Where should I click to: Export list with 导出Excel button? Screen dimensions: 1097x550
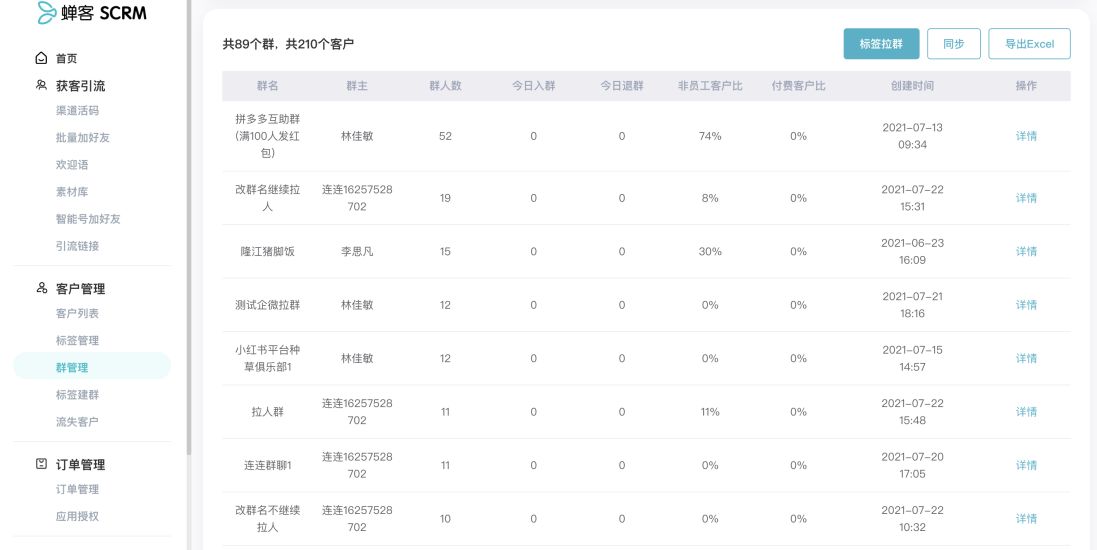[x=1029, y=43]
